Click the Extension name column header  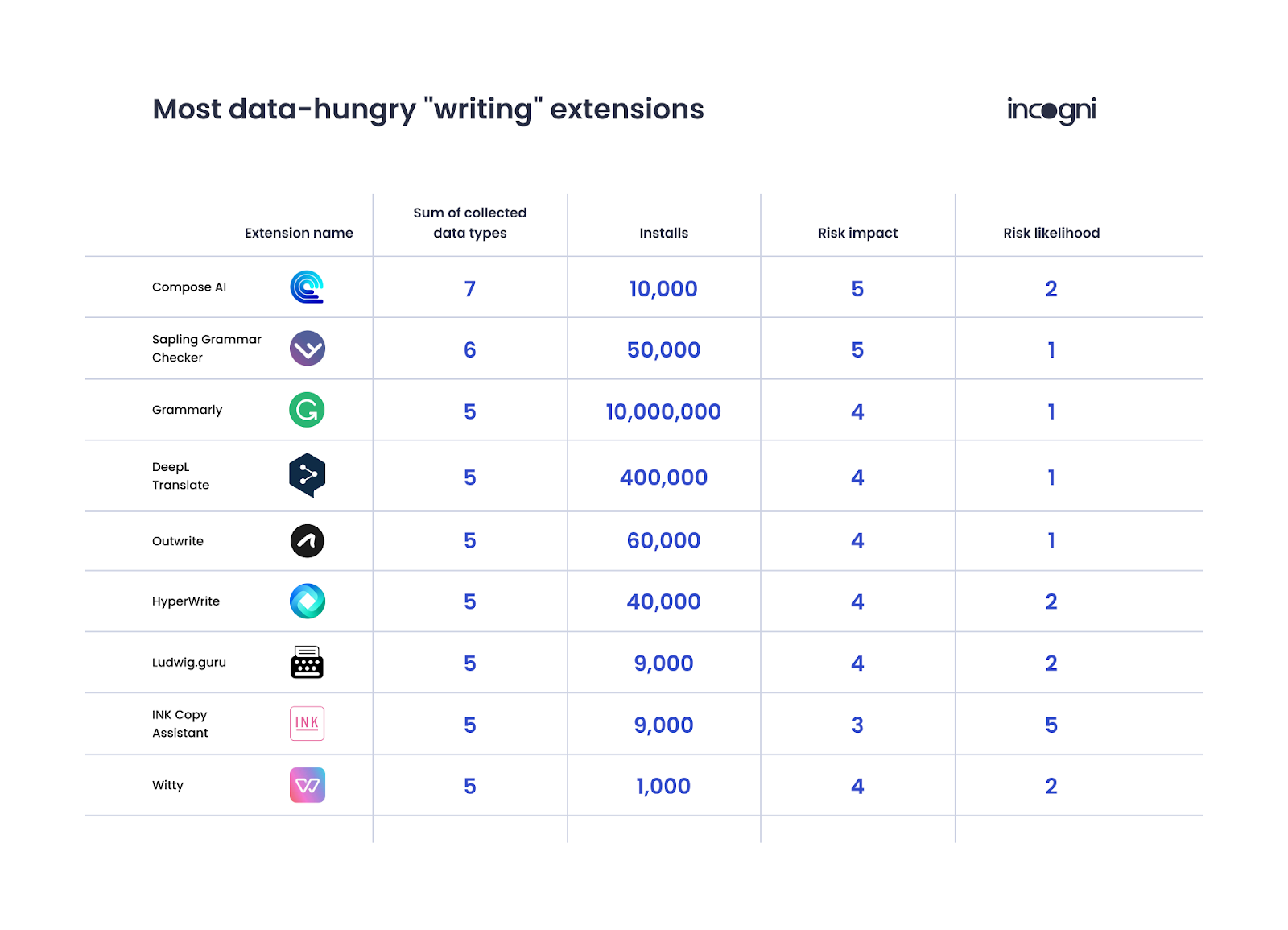299,233
